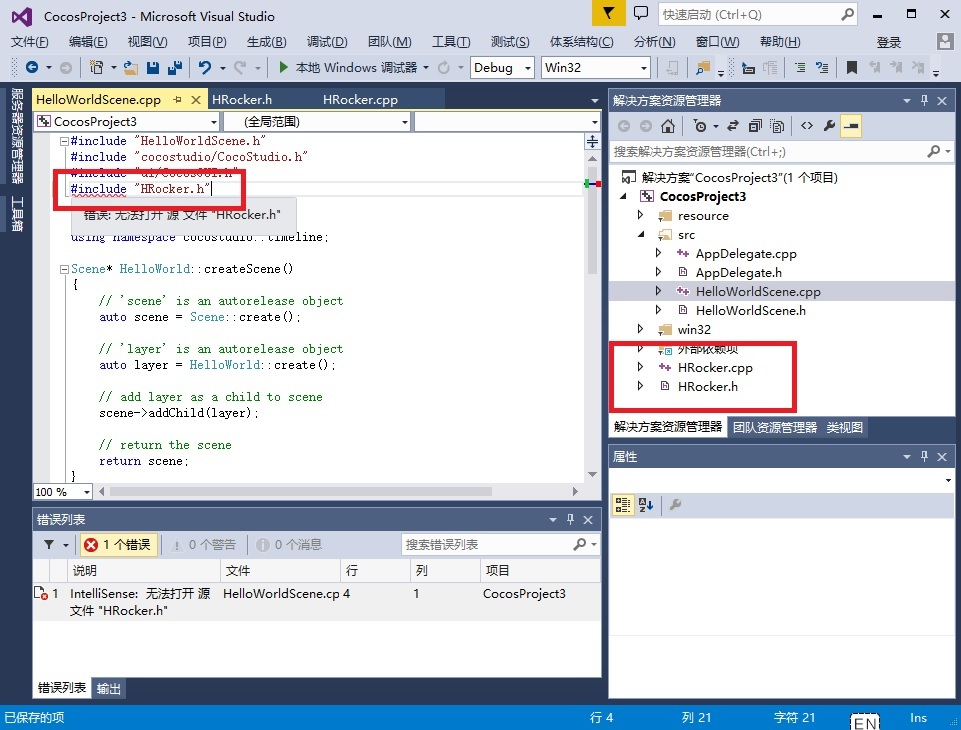Click the Categorized icon in Properties panel
The height and width of the screenshot is (730, 961).
(x=622, y=505)
